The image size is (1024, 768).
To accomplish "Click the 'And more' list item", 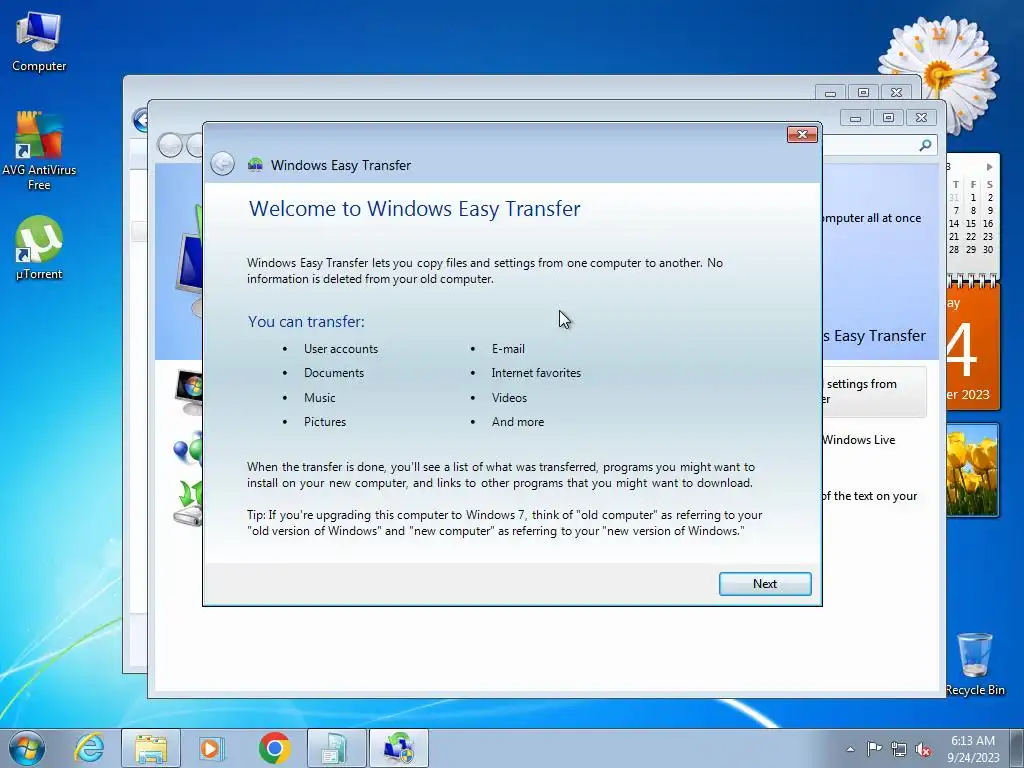I will [518, 422].
